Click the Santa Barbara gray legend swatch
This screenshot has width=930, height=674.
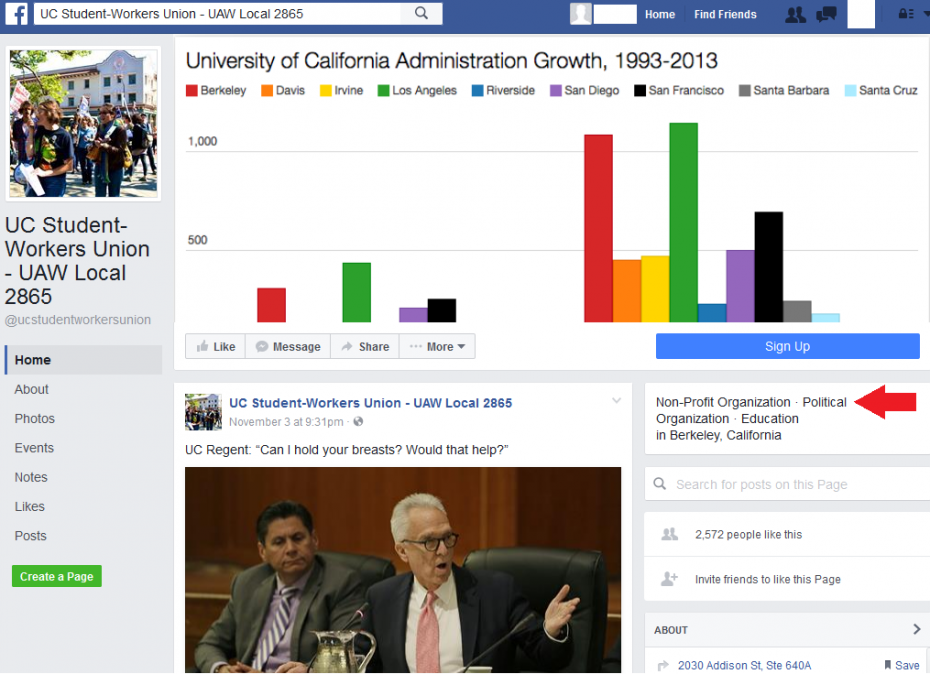click(744, 90)
